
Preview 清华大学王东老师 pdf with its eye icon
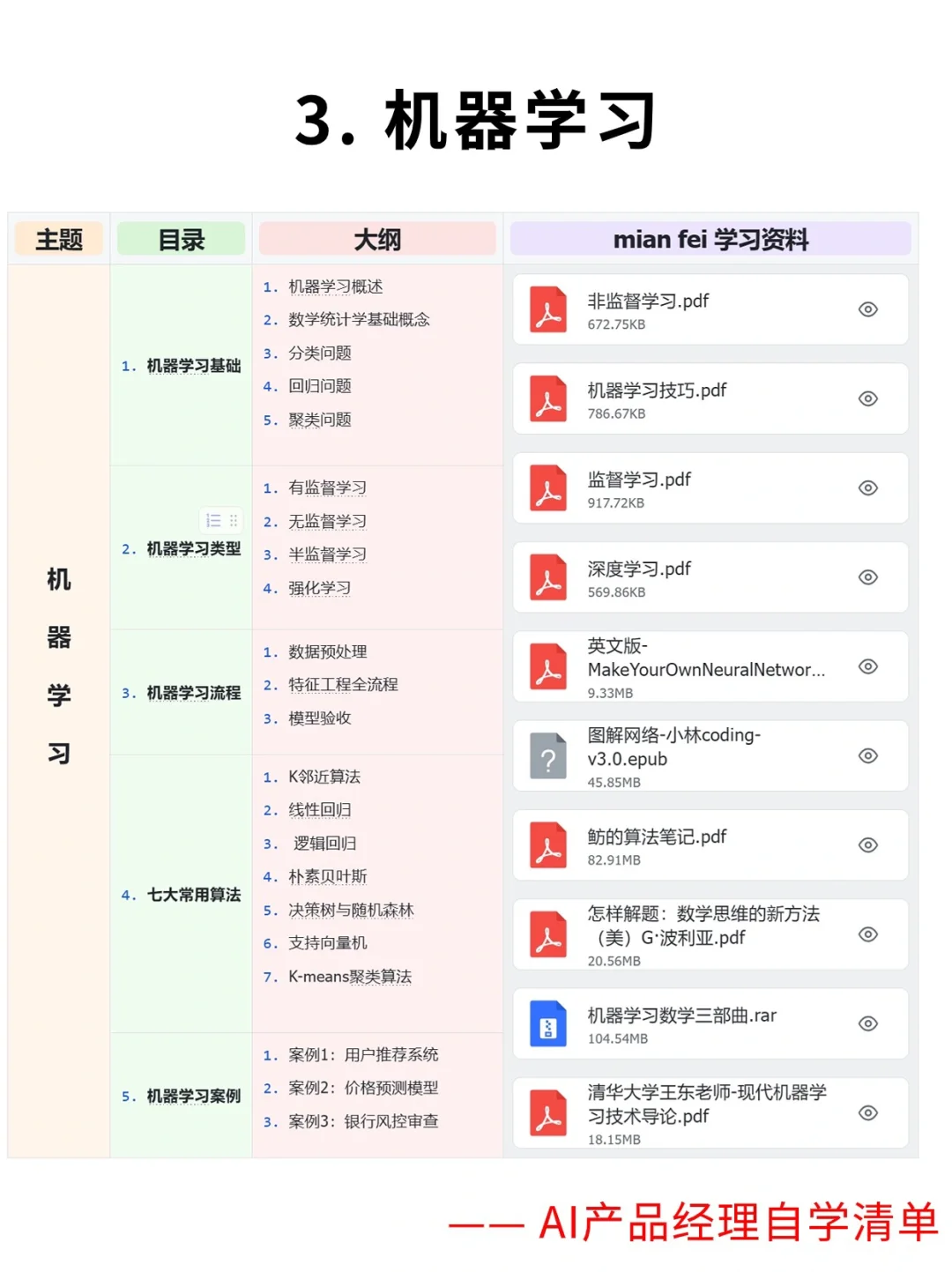[x=868, y=1112]
